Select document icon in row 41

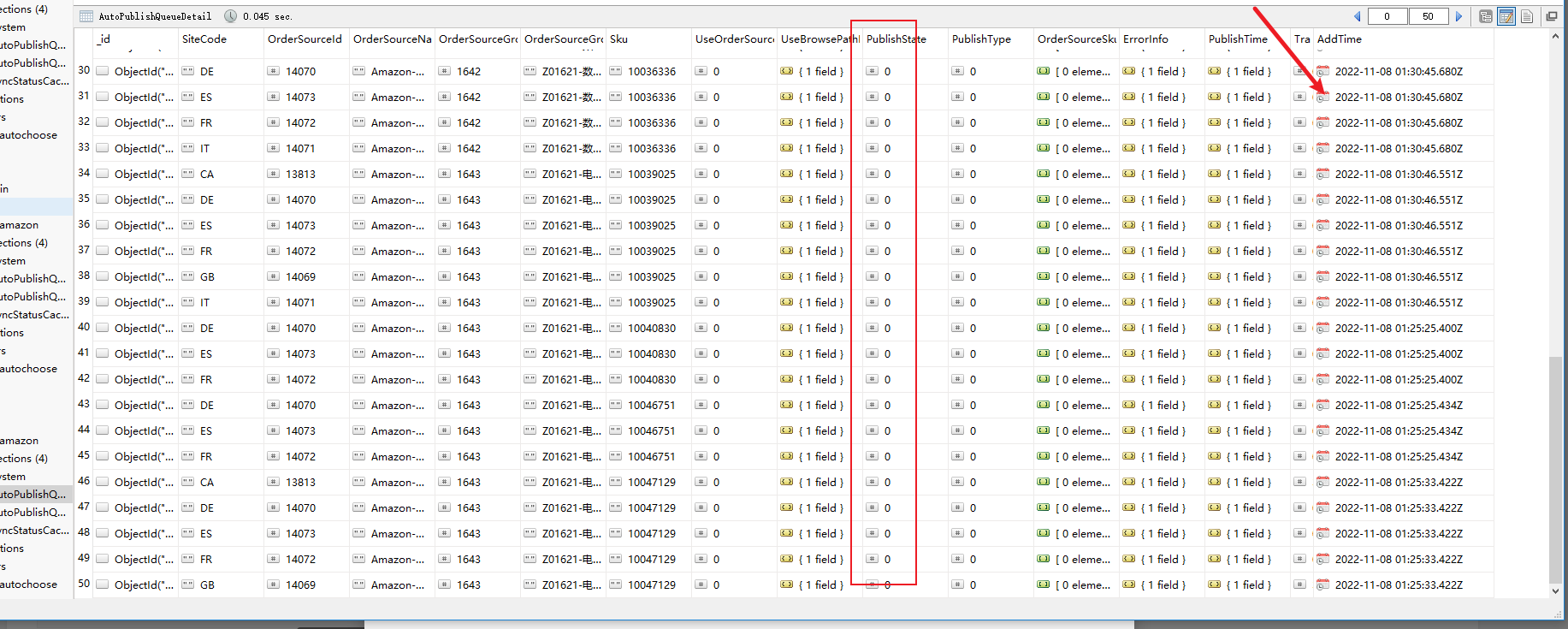pos(103,353)
